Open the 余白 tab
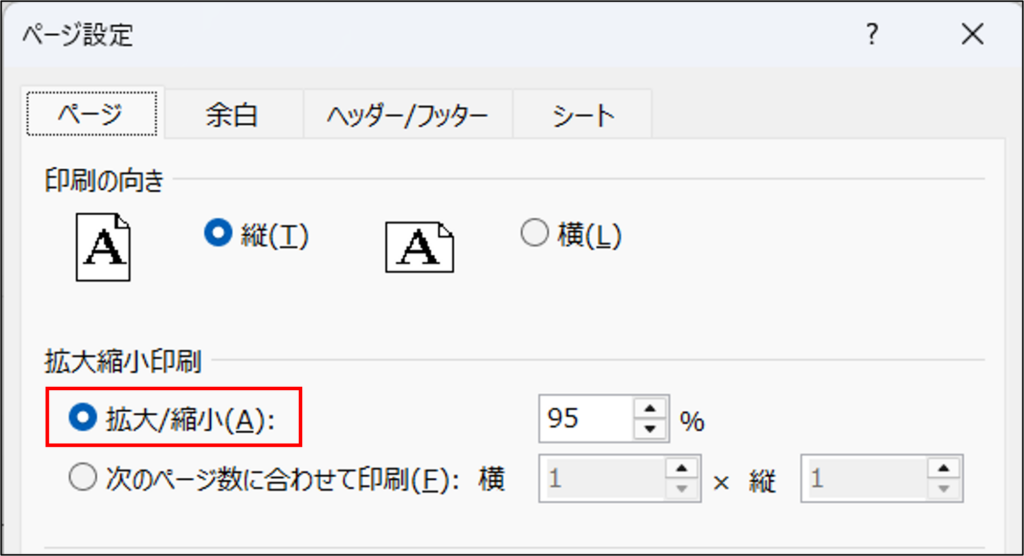 tap(232, 114)
